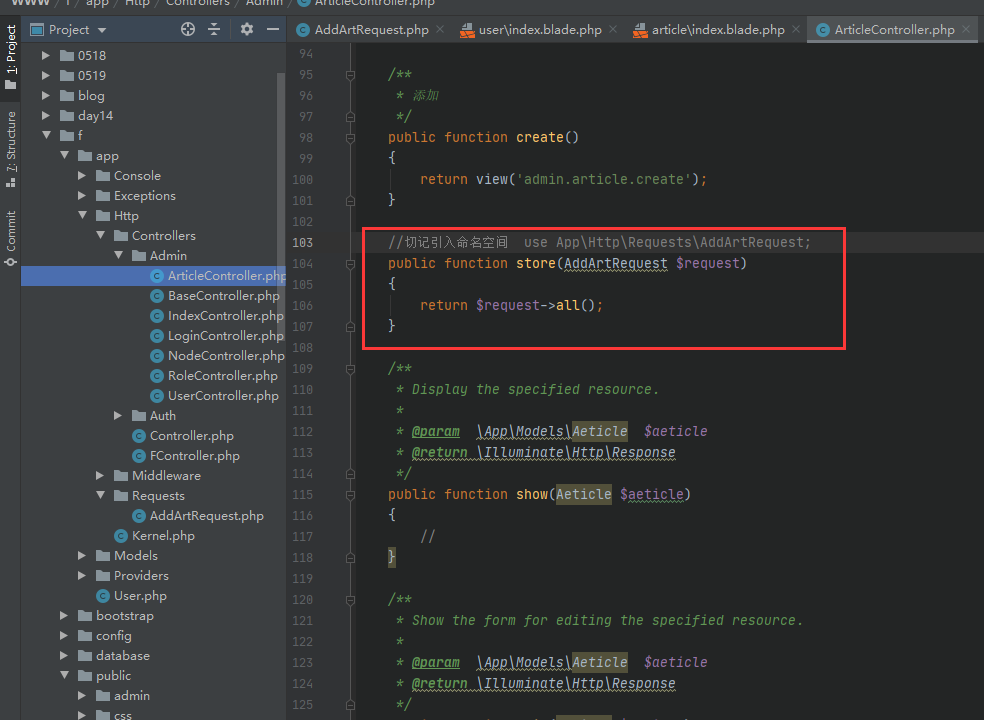This screenshot has width=984, height=720.
Task: Expand the Console folder
Action: click(x=82, y=176)
